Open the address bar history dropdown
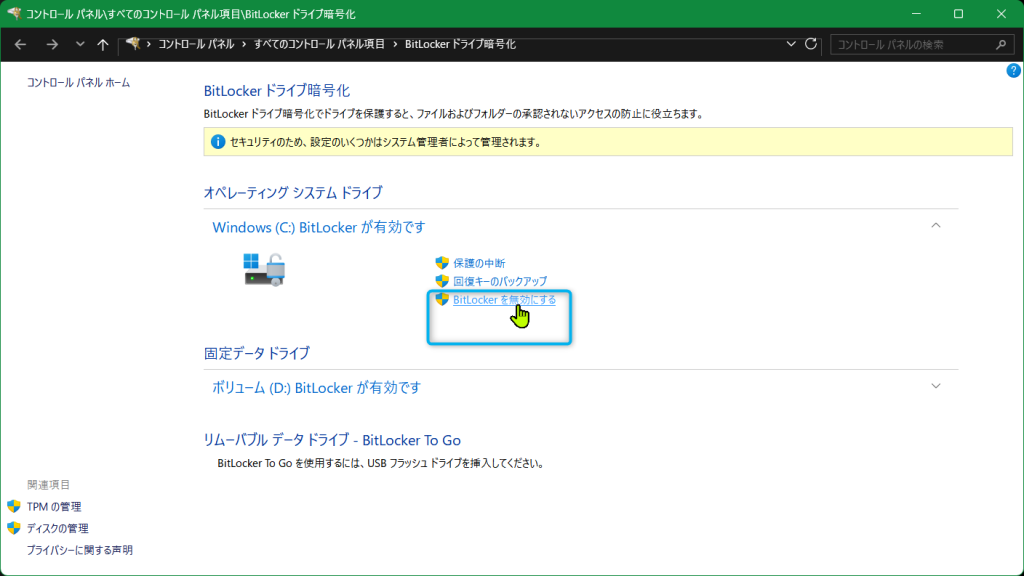 (x=791, y=45)
